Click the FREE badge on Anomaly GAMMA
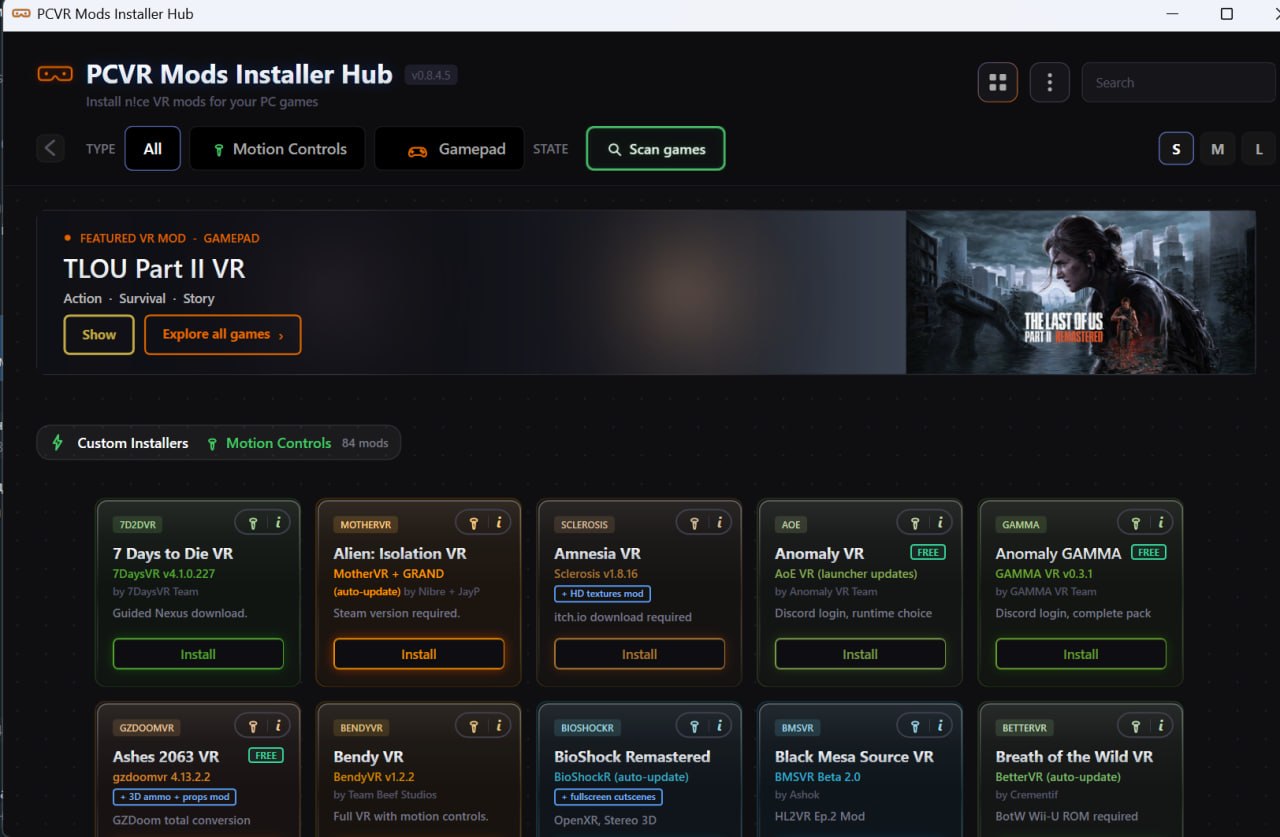This screenshot has width=1280, height=837. (x=1149, y=552)
